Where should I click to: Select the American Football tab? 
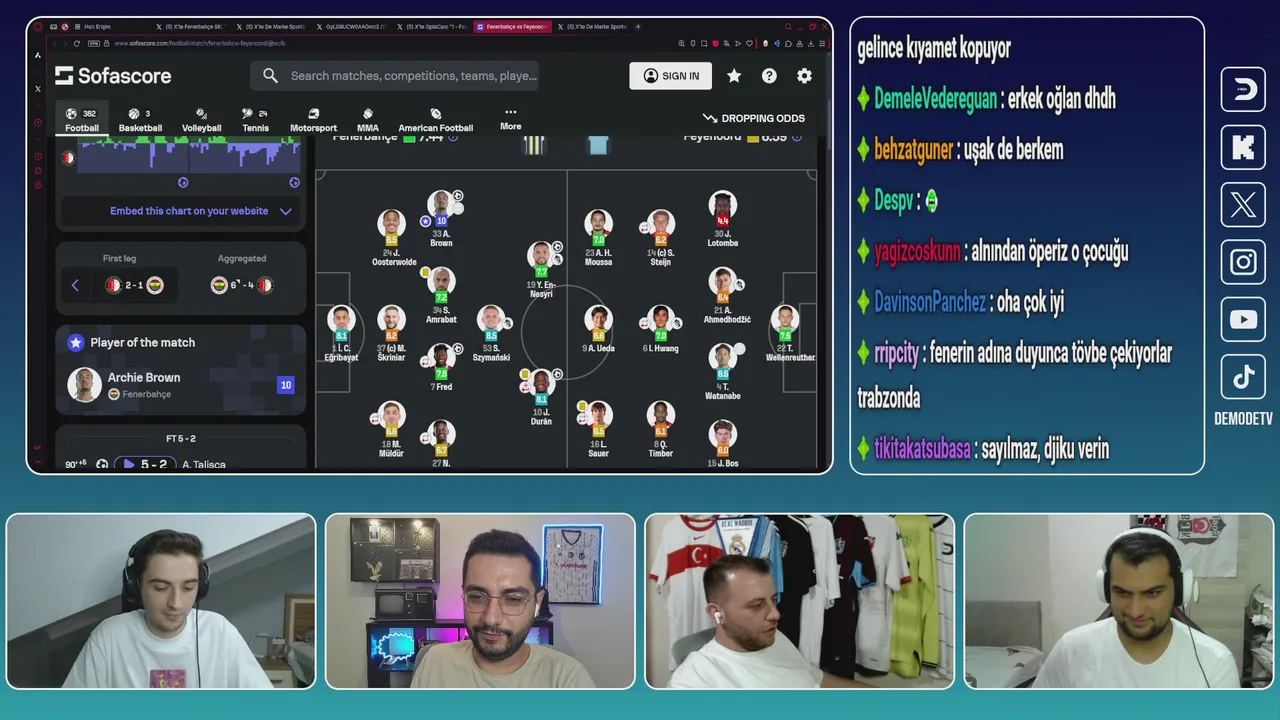click(436, 120)
